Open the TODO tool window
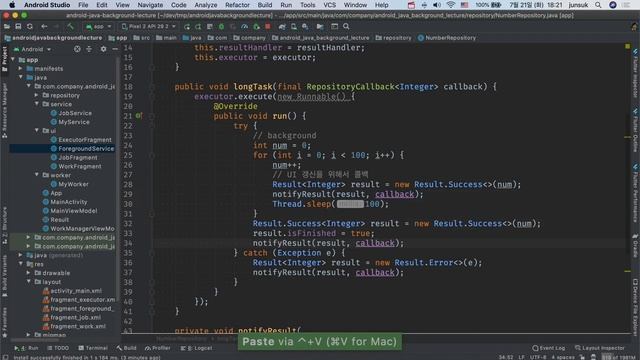The width and height of the screenshot is (640, 360). (x=58, y=348)
